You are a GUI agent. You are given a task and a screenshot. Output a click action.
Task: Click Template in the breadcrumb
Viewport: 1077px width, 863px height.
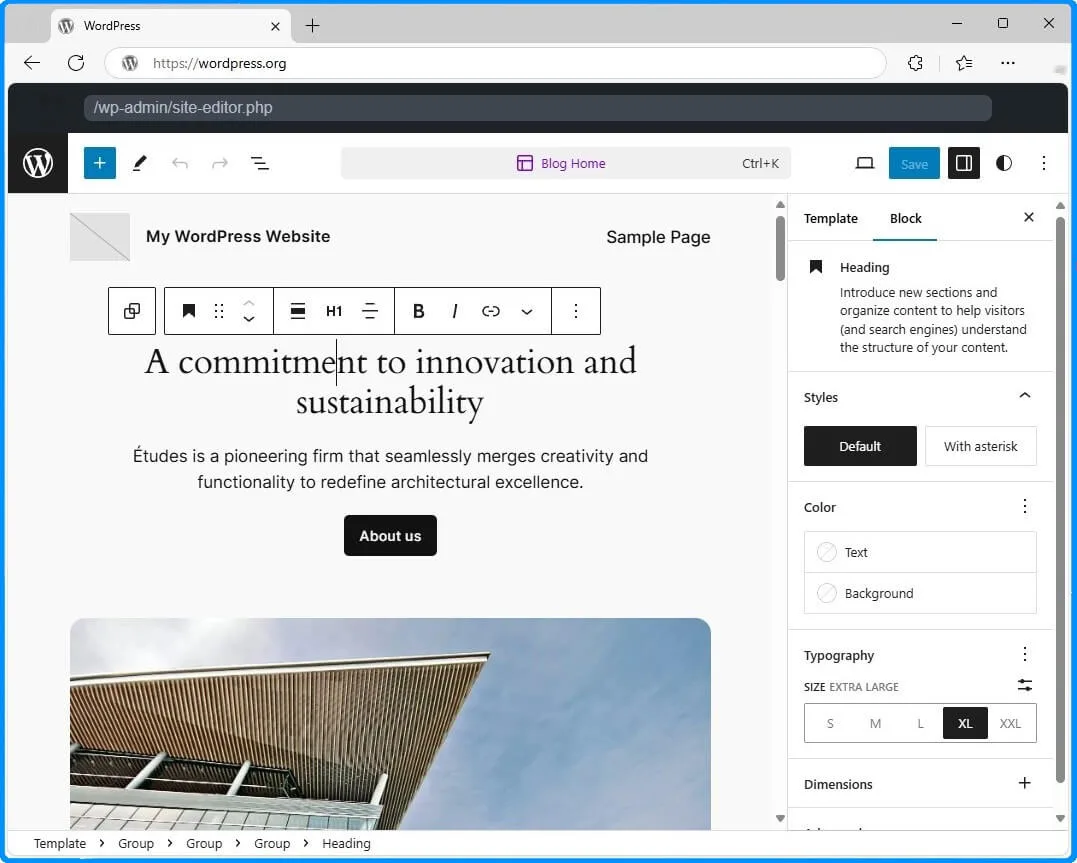(x=60, y=843)
